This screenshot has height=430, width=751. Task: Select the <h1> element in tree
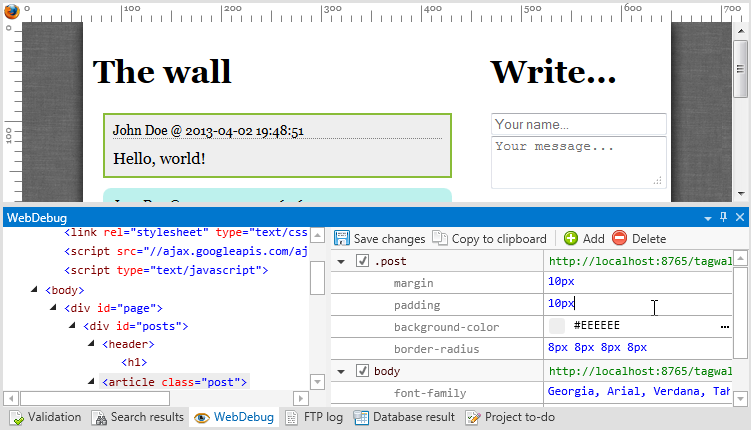point(134,362)
